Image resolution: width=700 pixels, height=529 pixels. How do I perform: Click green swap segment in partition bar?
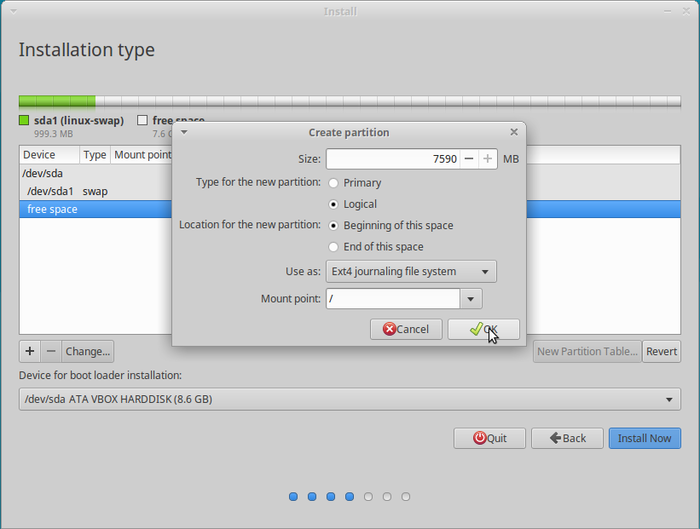click(x=57, y=101)
